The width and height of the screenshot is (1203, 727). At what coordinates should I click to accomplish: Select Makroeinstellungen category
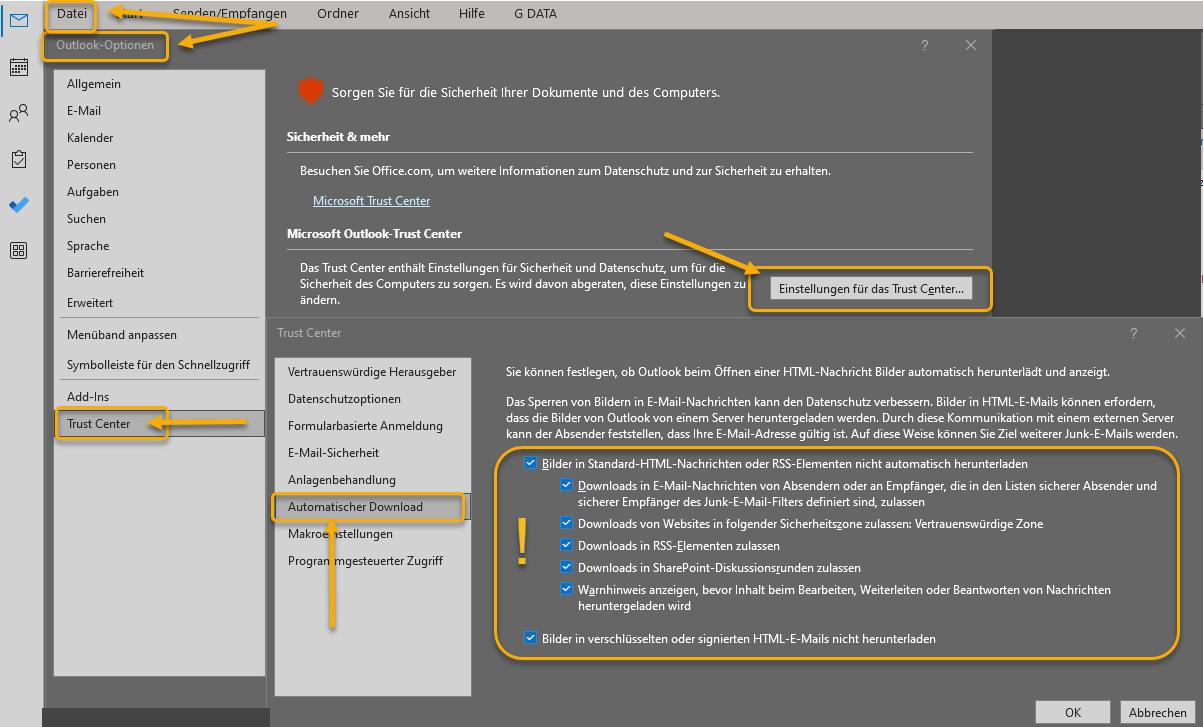click(x=372, y=534)
